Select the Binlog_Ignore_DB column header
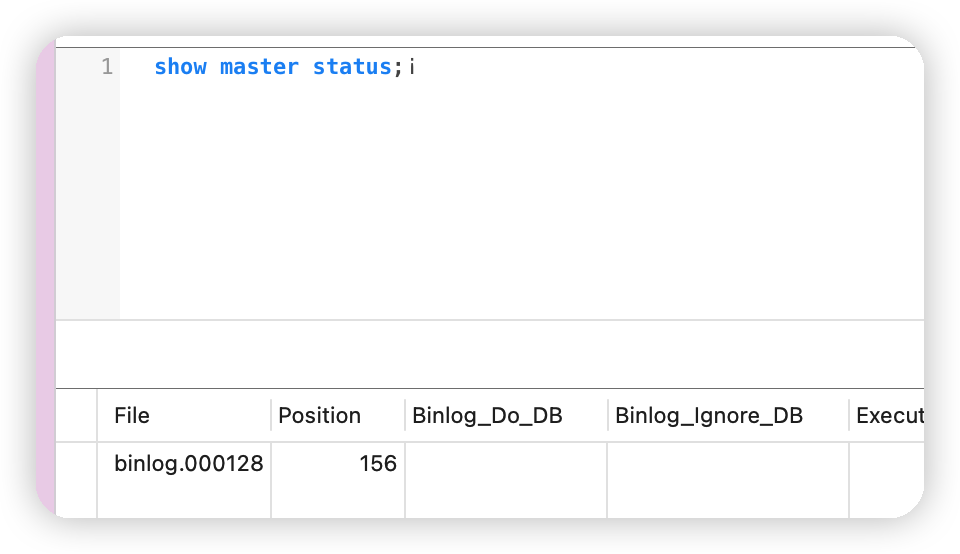This screenshot has height=554, width=960. (x=728, y=416)
